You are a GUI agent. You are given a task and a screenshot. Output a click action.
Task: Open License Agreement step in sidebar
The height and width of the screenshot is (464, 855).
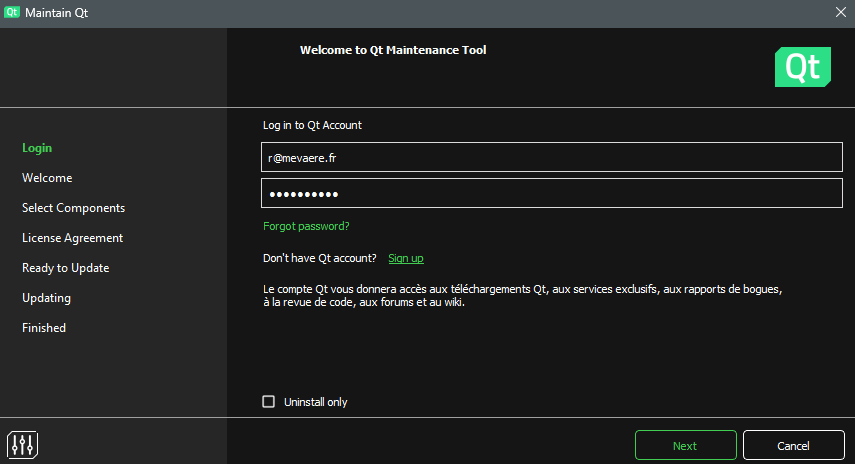coord(72,238)
